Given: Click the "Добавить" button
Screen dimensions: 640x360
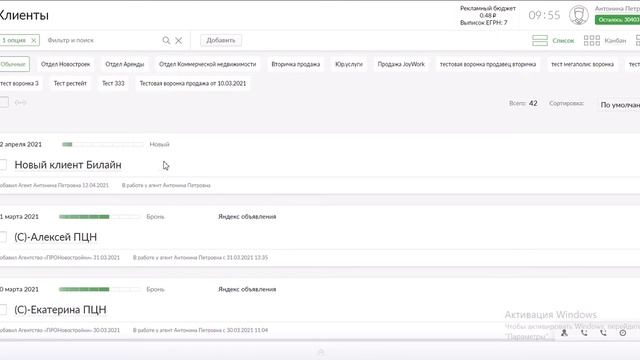Looking at the screenshot, I should point(221,40).
